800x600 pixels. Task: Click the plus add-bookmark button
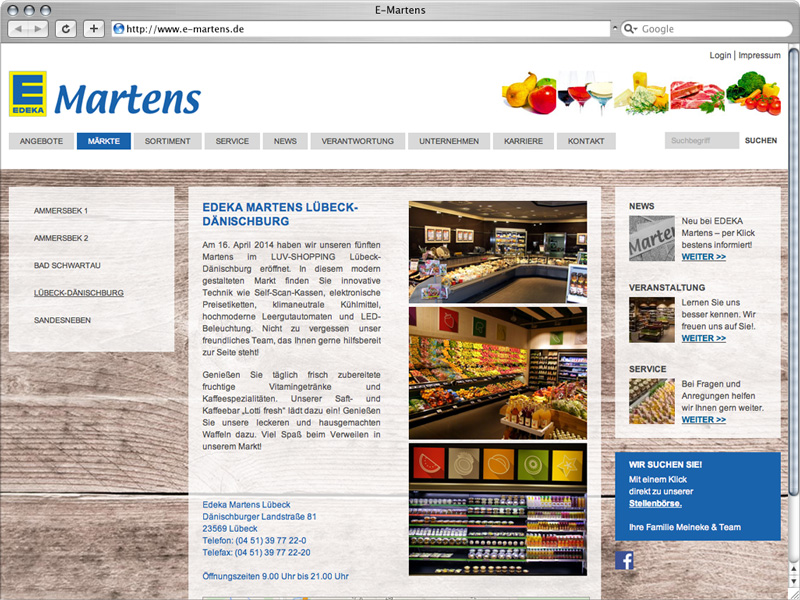(x=93, y=29)
